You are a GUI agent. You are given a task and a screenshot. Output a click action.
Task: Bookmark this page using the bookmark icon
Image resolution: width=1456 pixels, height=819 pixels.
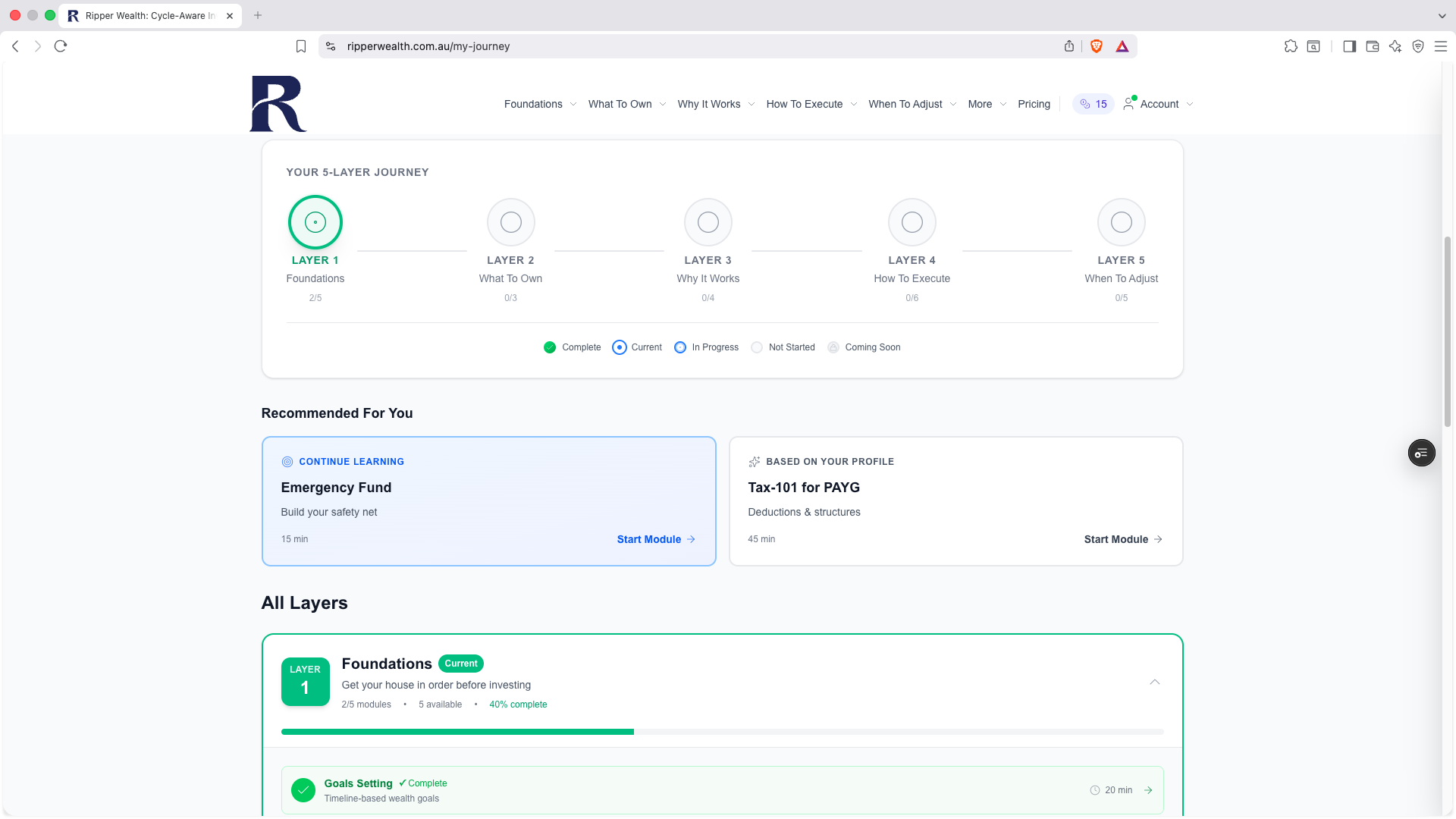click(301, 46)
